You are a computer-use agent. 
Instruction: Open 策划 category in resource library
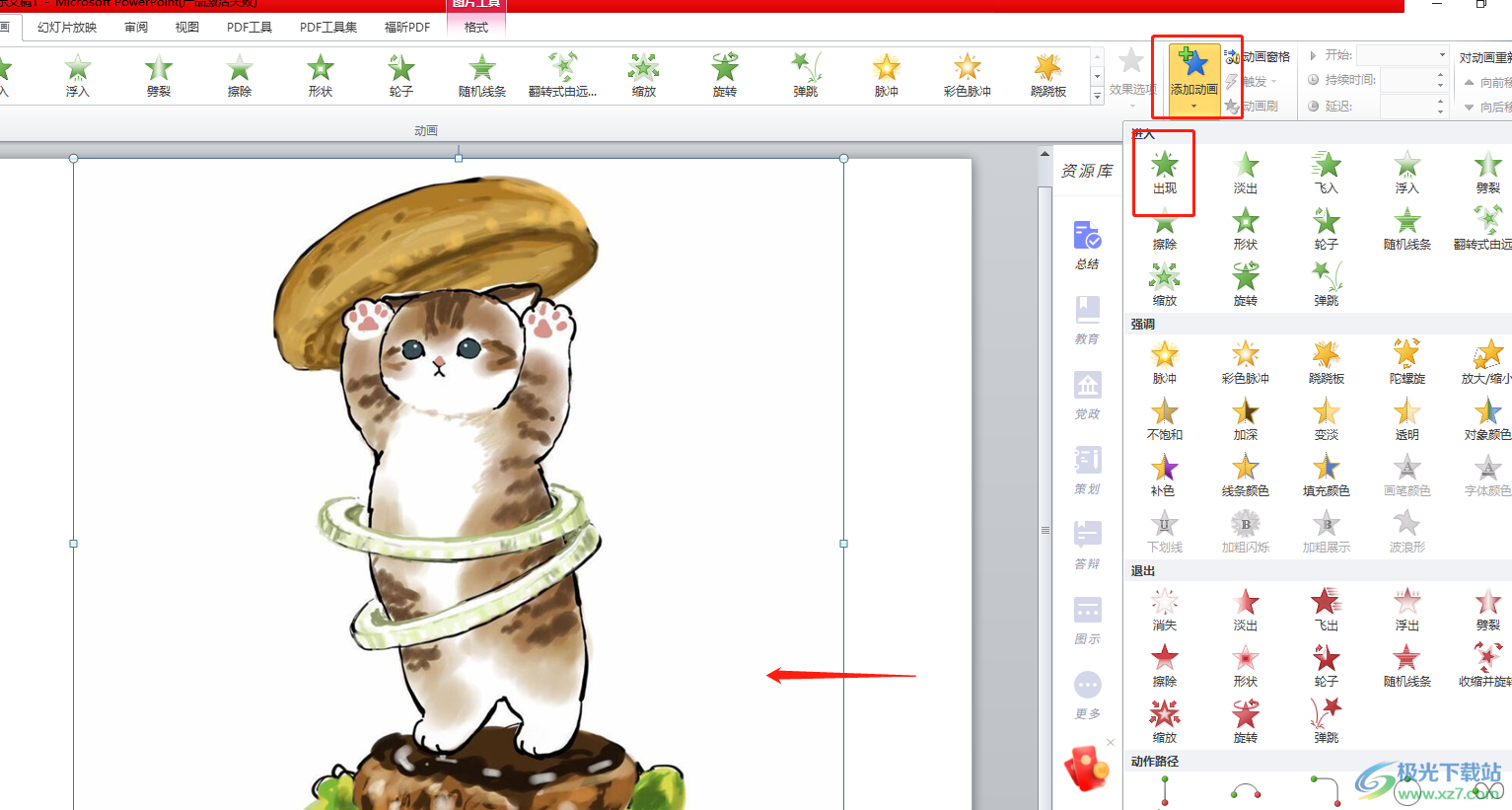click(x=1088, y=471)
